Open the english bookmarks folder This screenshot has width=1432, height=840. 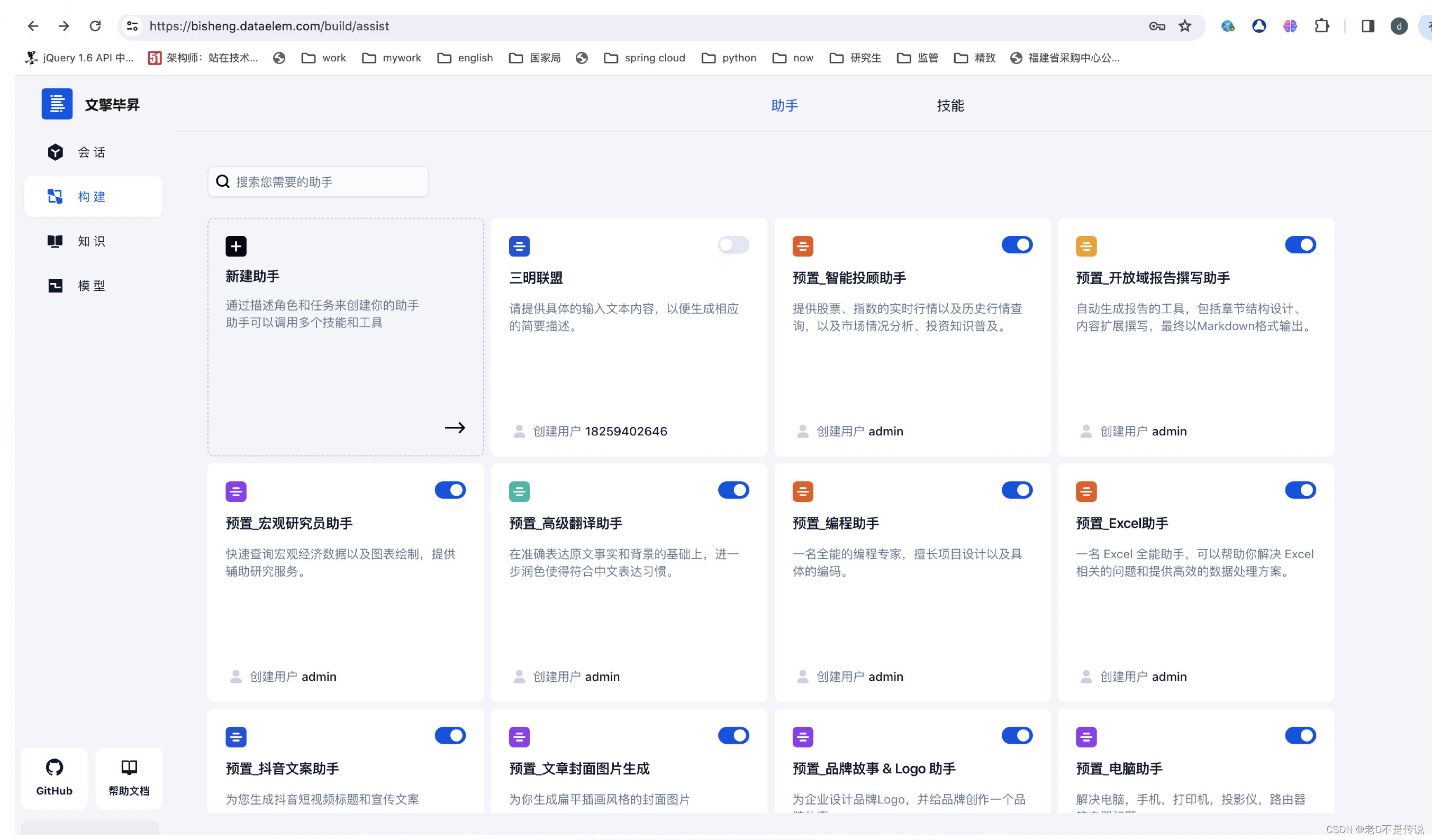465,58
